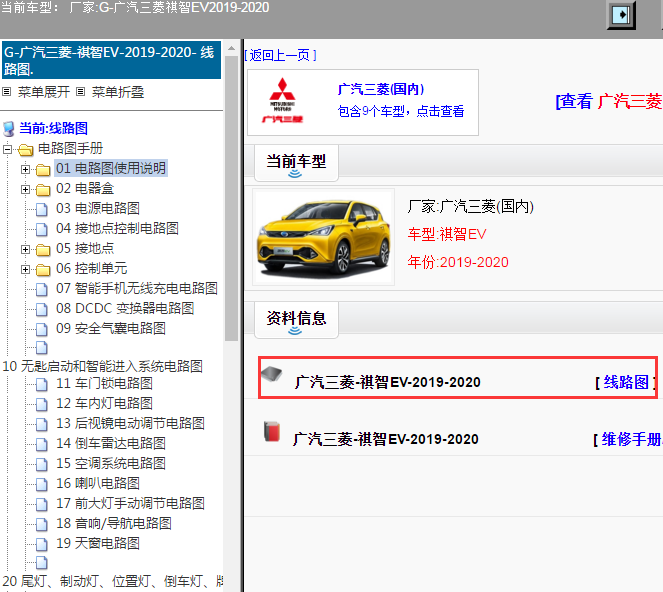This screenshot has width=663, height=592.
Task: Click the 菜单展开 expand-all icon
Action: click(7, 91)
